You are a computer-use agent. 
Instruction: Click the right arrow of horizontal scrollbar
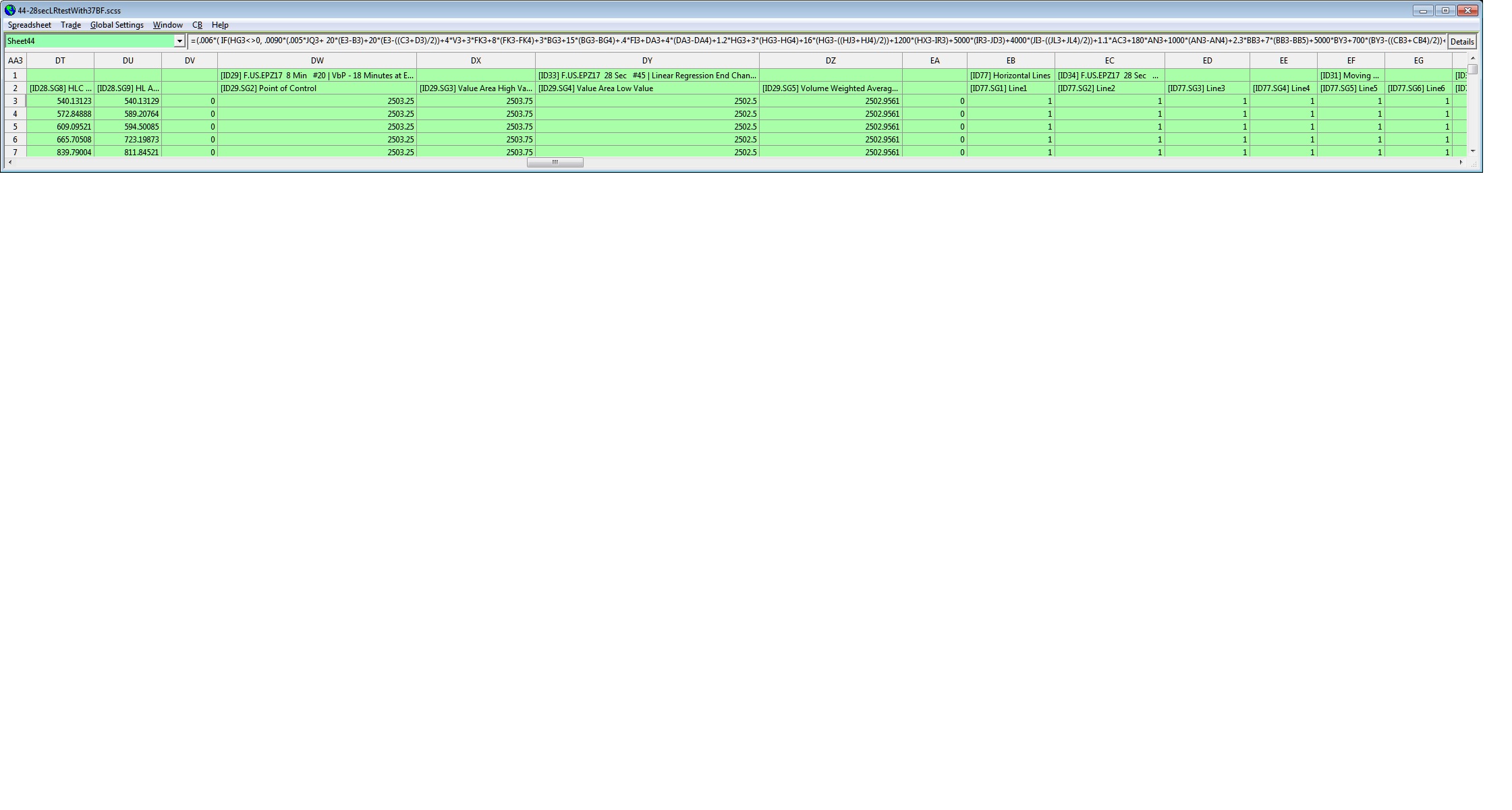tap(1461, 163)
